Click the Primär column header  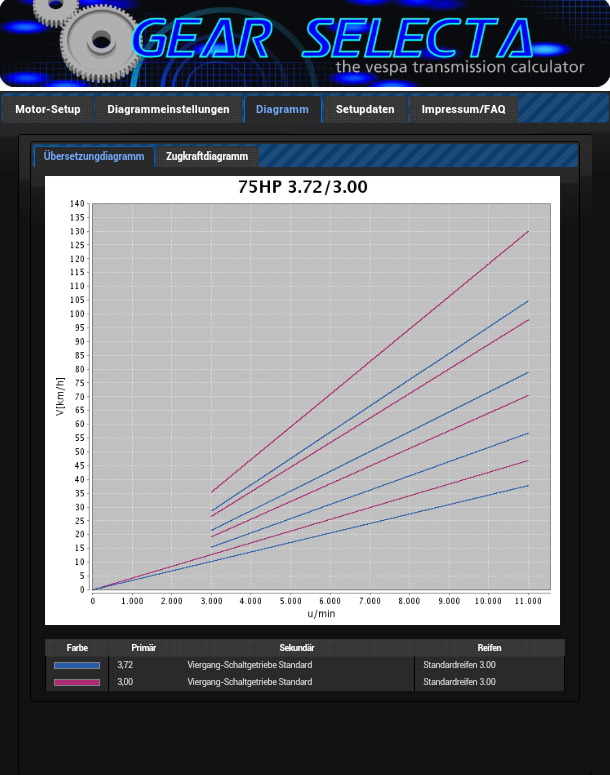click(144, 648)
